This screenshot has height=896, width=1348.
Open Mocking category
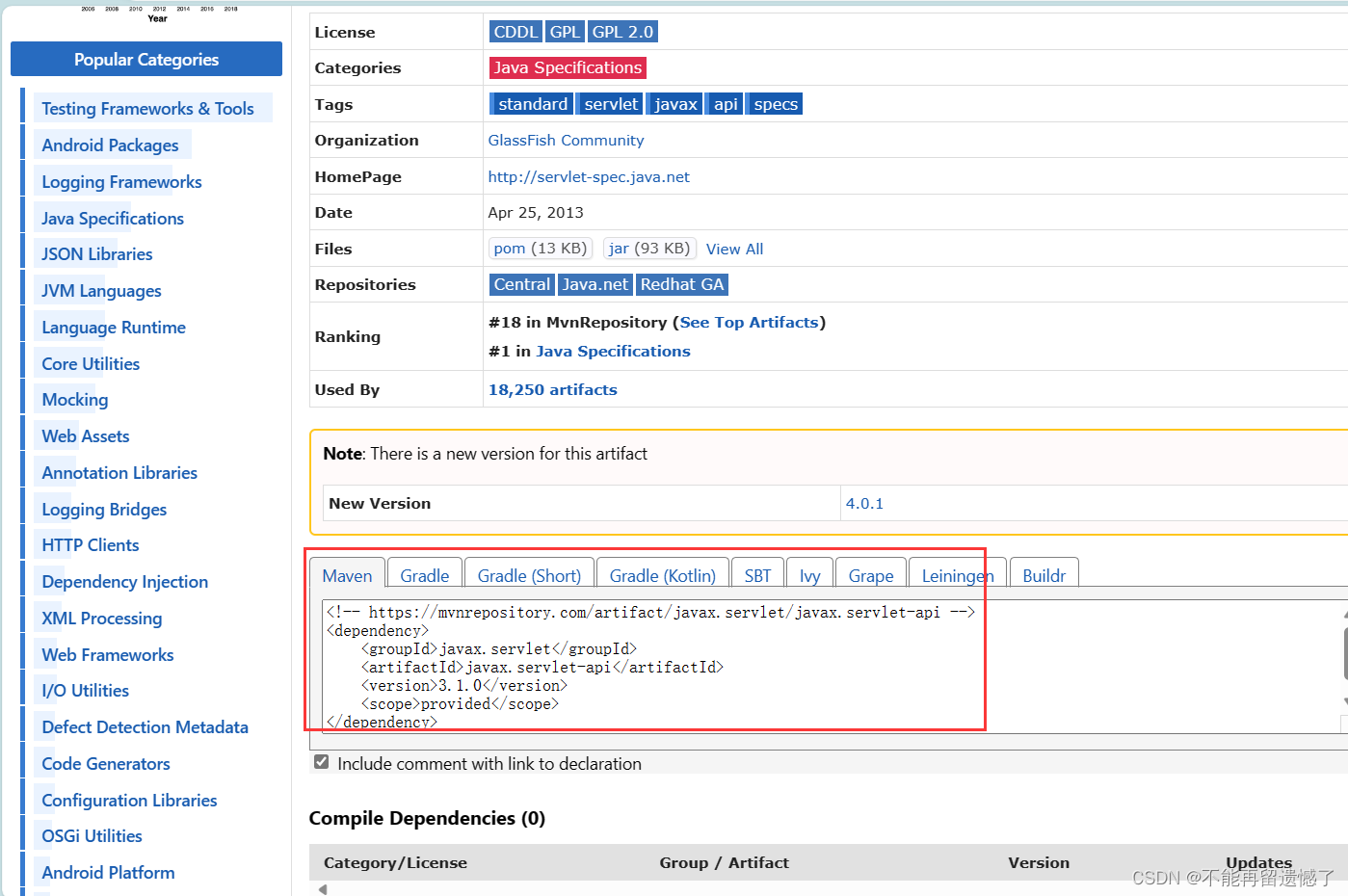click(x=75, y=399)
